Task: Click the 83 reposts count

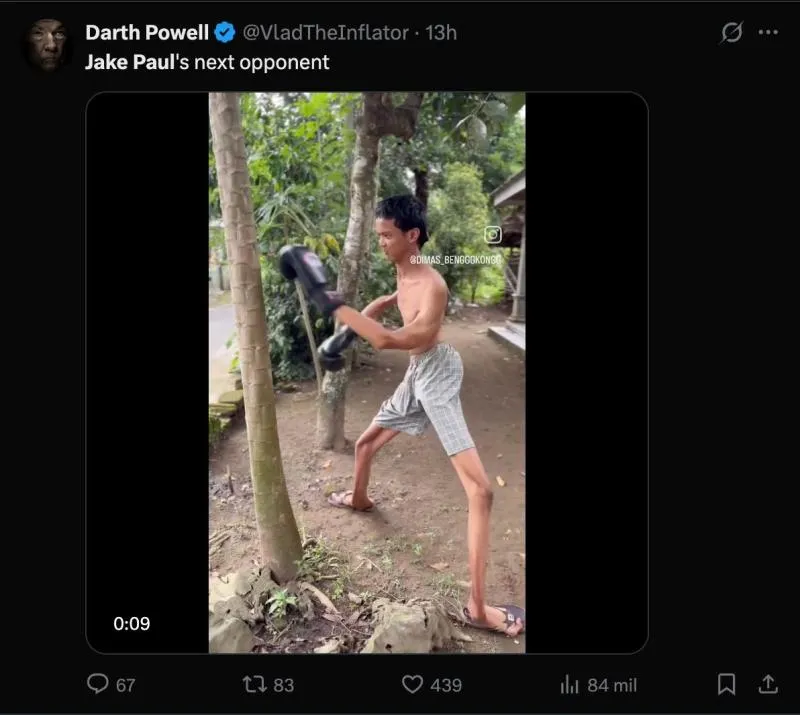Action: 284,685
